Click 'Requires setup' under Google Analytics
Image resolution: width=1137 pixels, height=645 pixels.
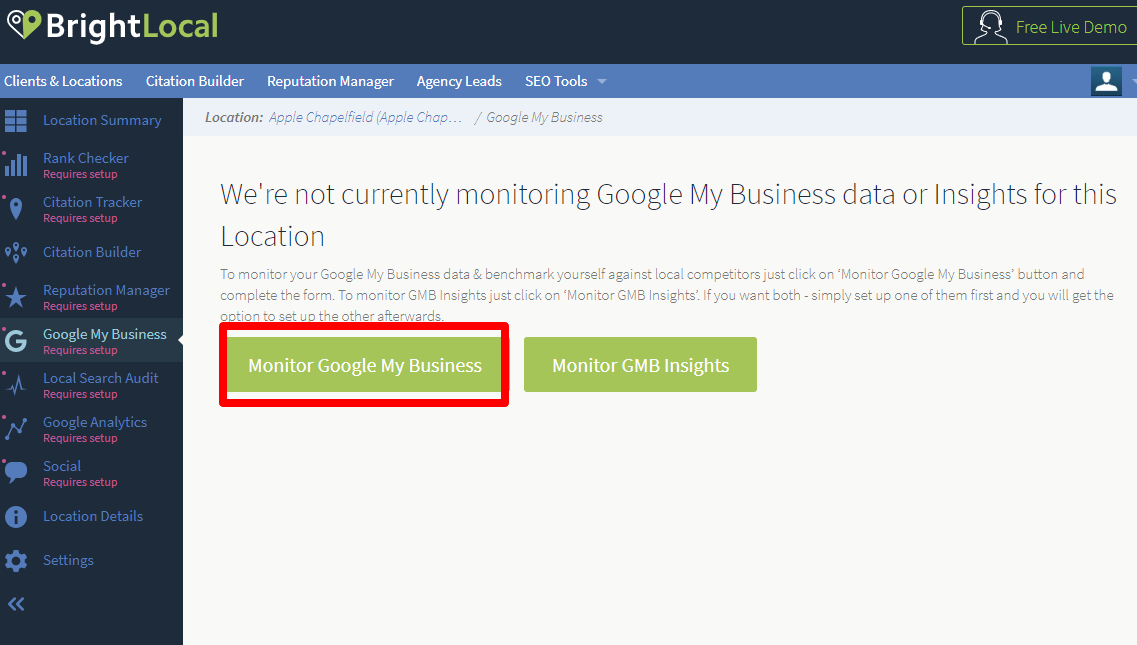[80, 438]
